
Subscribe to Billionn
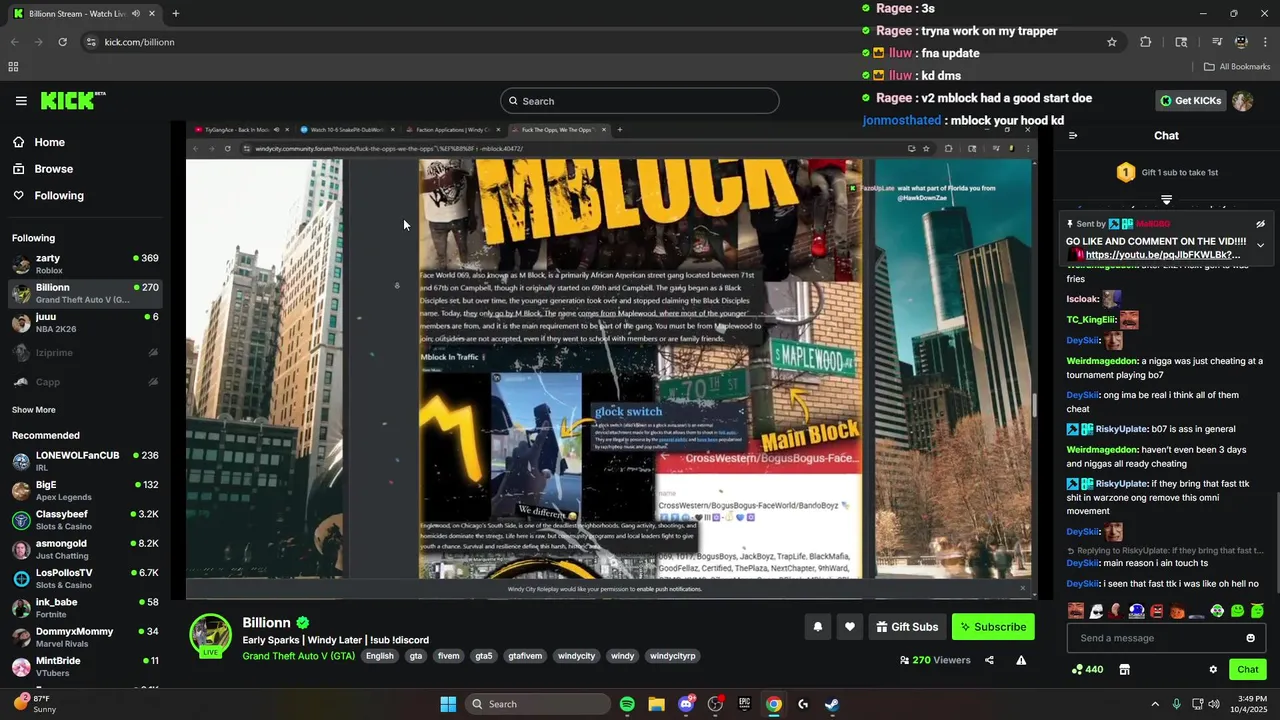click(993, 627)
